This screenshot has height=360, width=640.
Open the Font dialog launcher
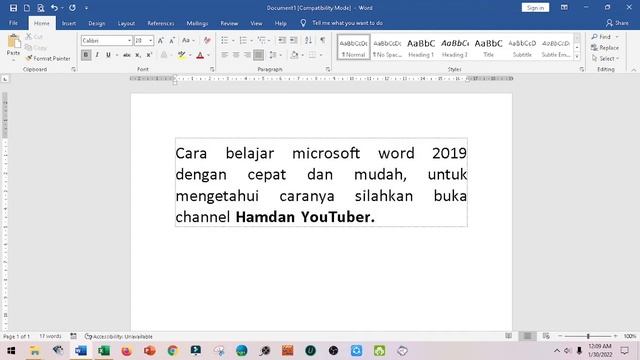212,69
